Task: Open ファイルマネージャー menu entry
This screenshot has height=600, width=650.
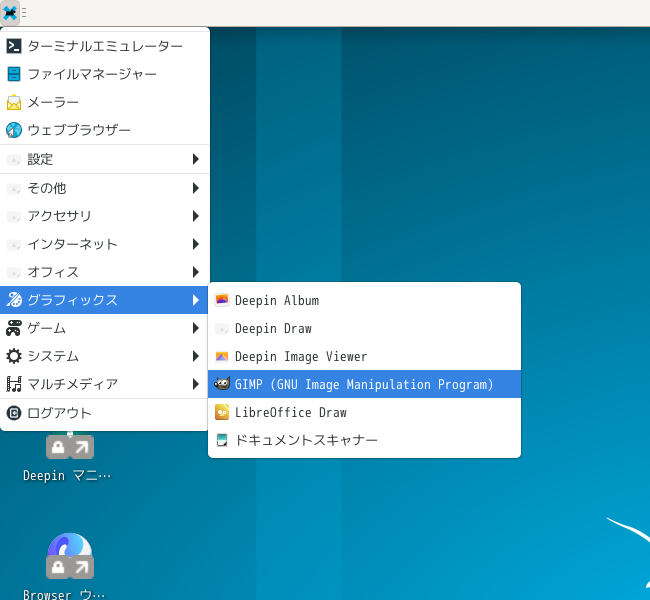Action: coord(104,74)
